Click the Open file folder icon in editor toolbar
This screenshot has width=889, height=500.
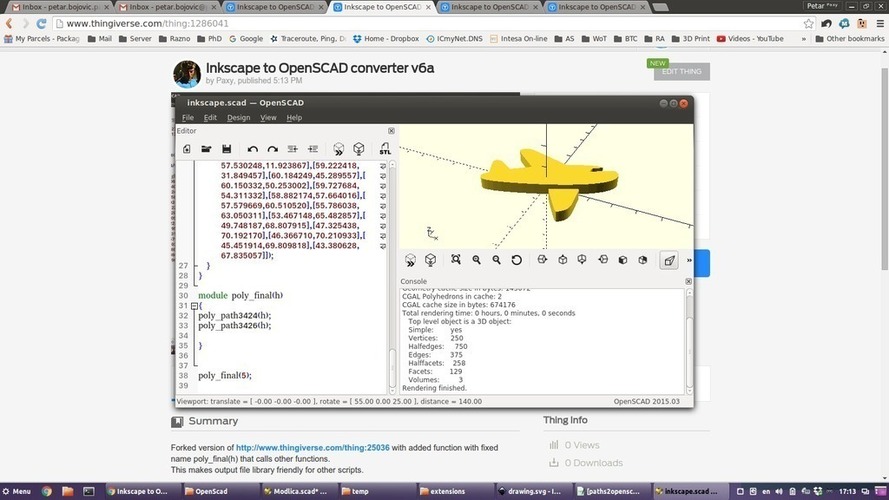pos(206,149)
